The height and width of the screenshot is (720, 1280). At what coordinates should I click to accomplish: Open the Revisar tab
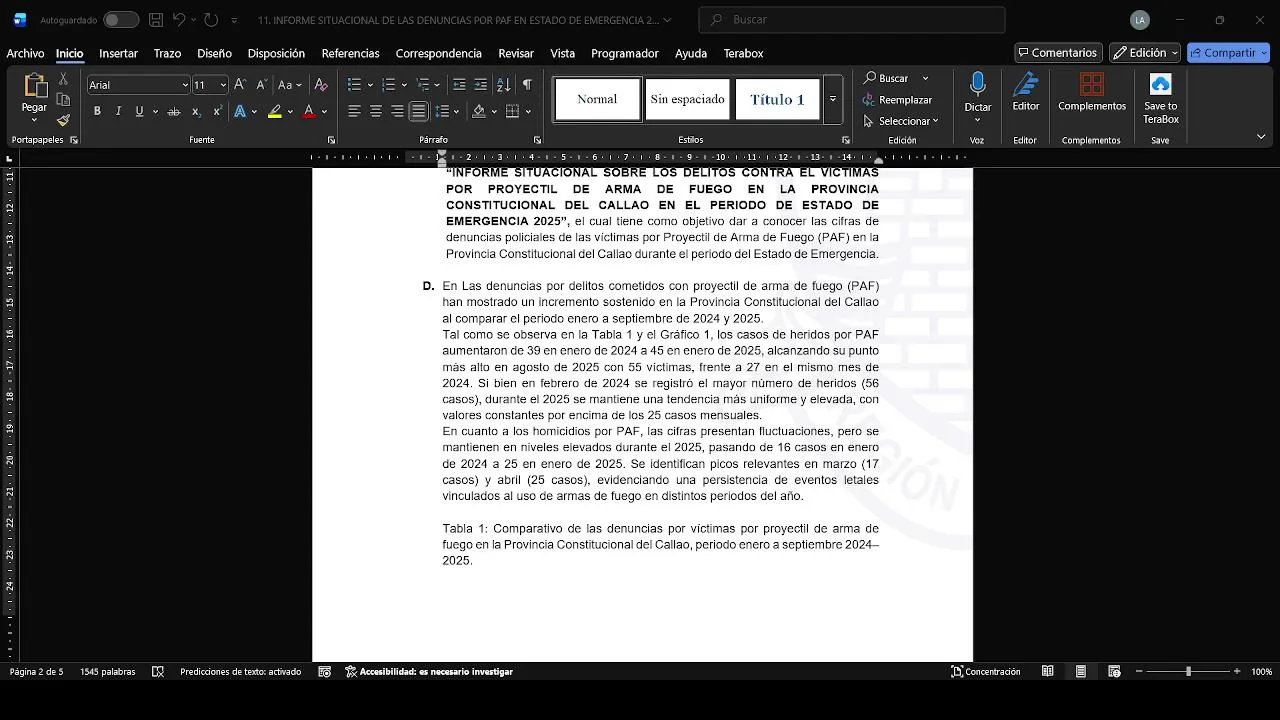click(516, 53)
